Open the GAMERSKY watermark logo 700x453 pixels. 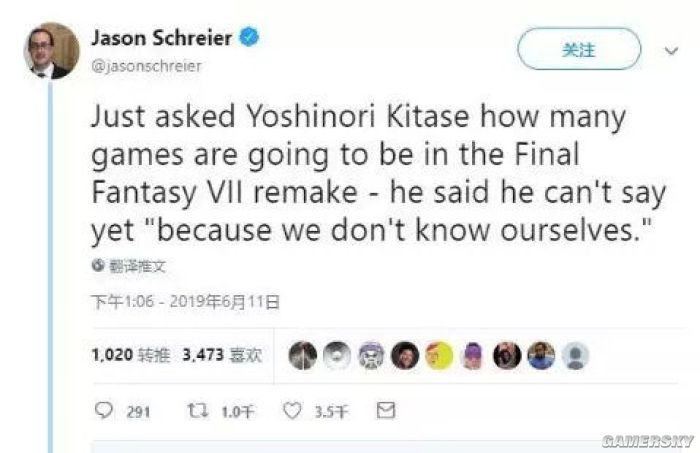647,441
